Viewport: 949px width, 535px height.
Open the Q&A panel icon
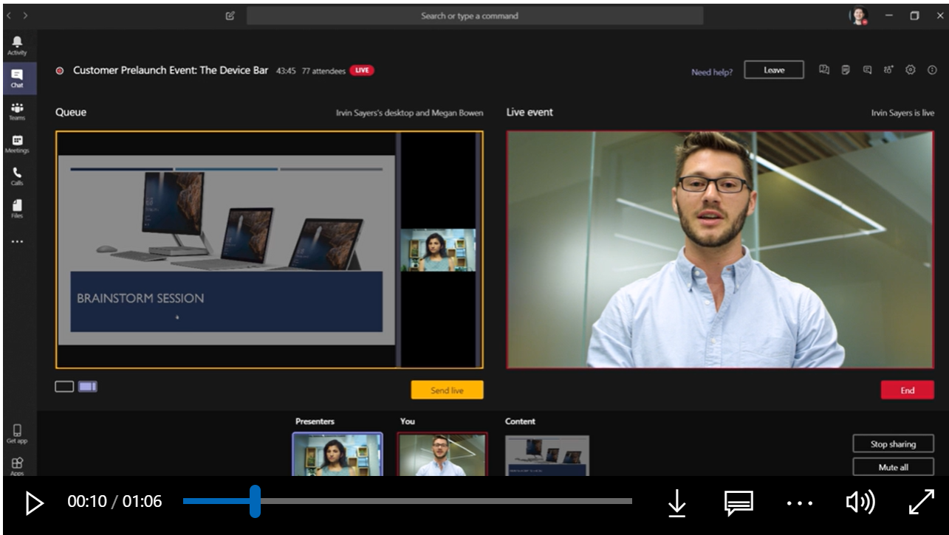[x=824, y=70]
